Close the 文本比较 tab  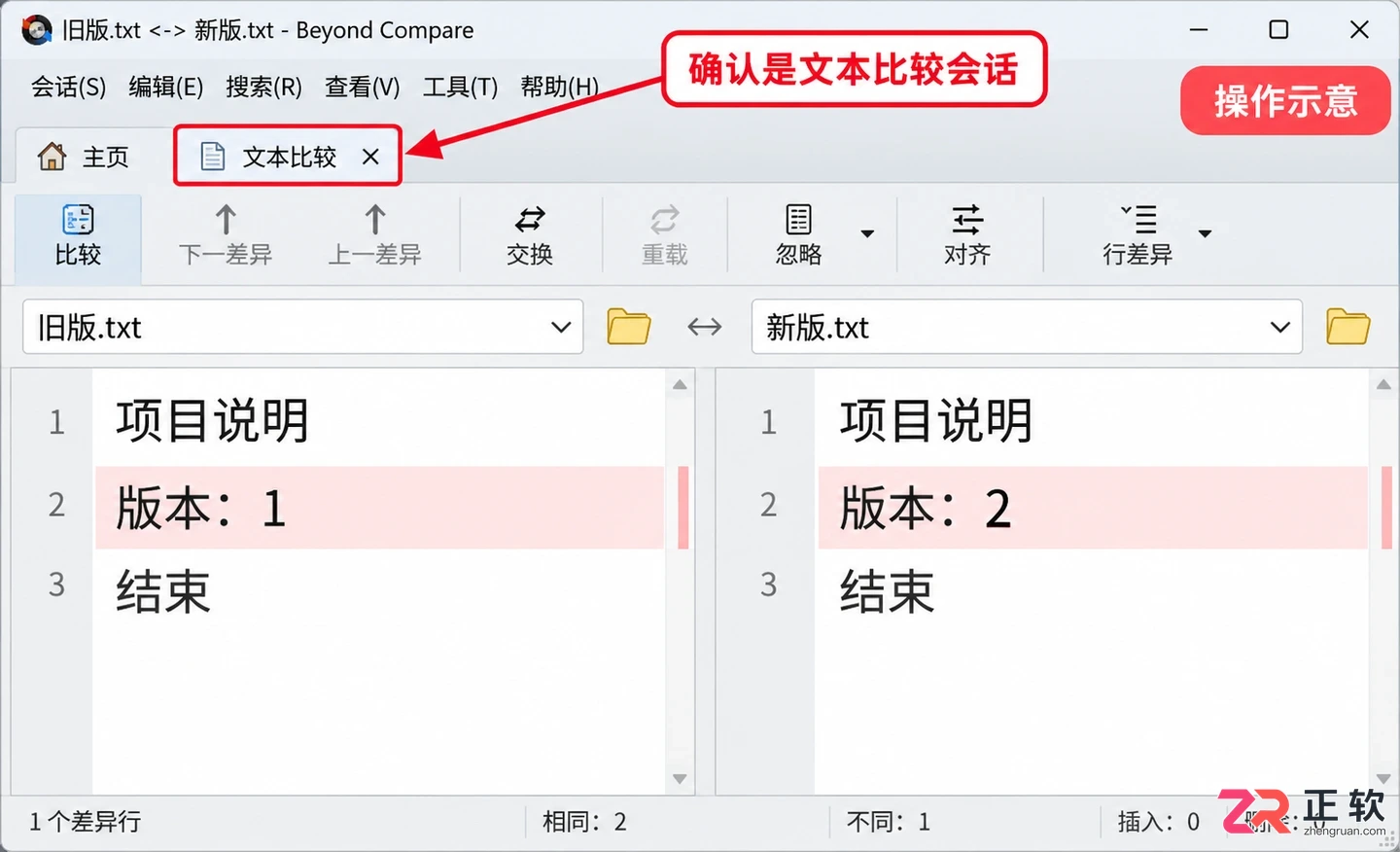point(370,157)
